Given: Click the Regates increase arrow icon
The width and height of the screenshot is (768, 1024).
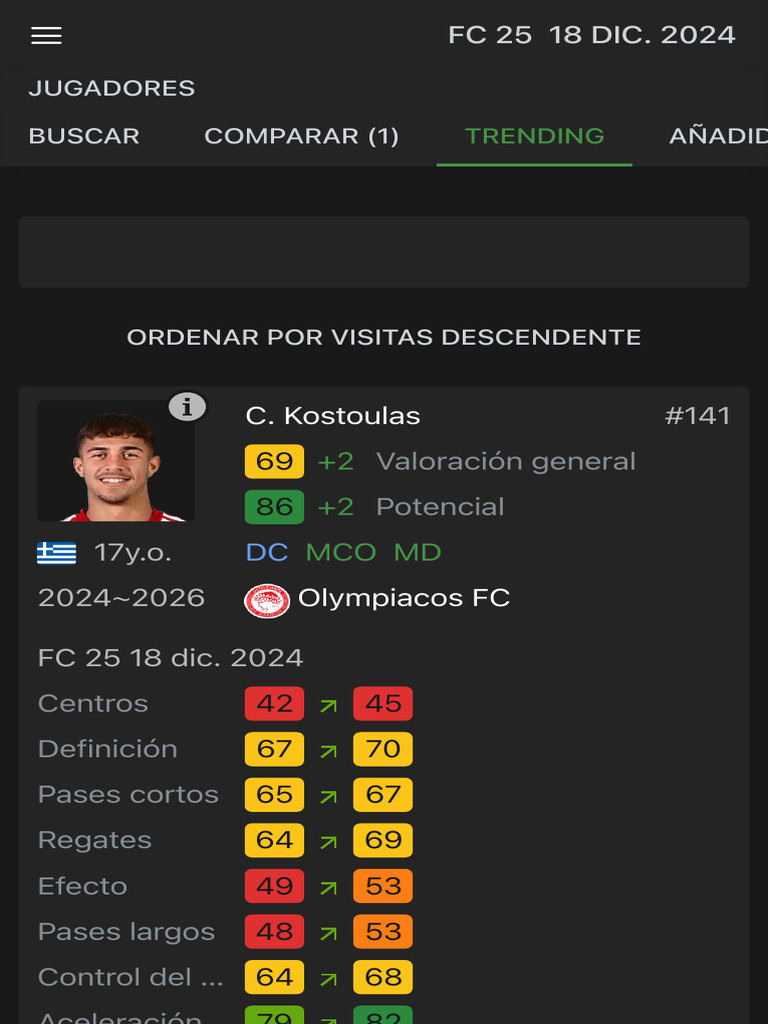Looking at the screenshot, I should point(328,841).
